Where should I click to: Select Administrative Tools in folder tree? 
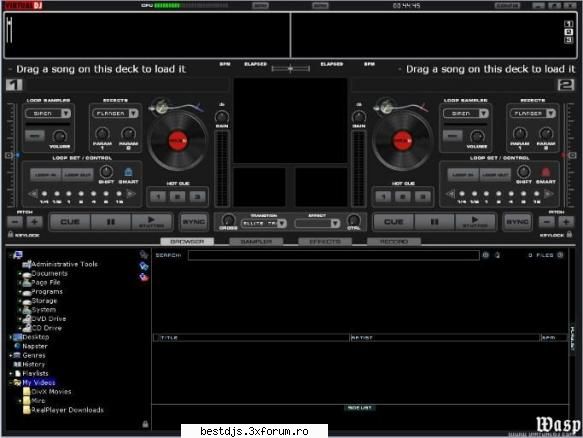click(x=64, y=264)
